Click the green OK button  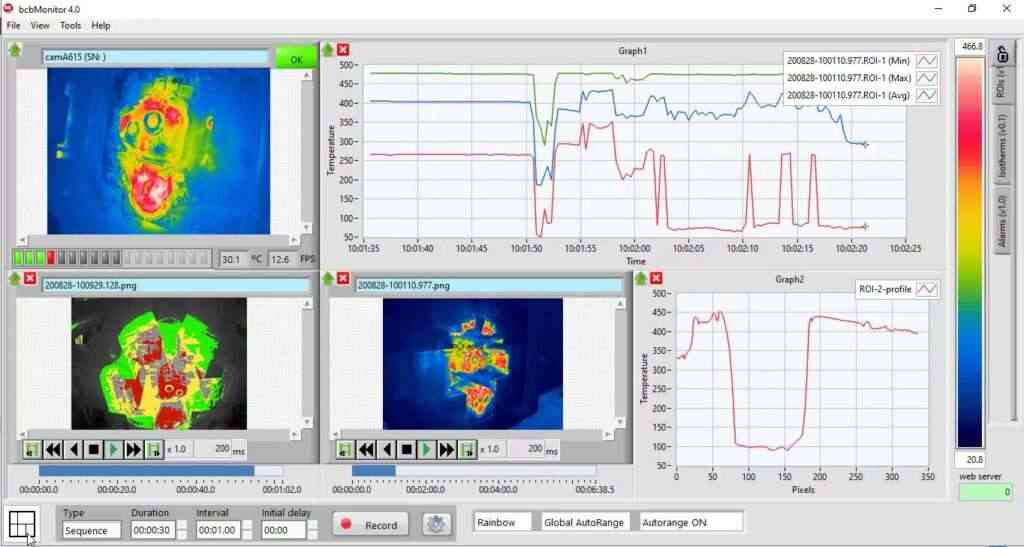click(x=295, y=59)
